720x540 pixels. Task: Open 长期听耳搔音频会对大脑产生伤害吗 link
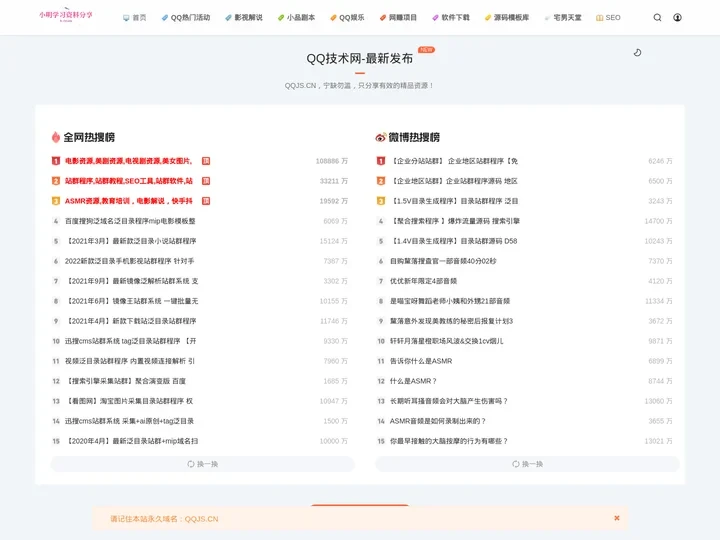pos(449,401)
